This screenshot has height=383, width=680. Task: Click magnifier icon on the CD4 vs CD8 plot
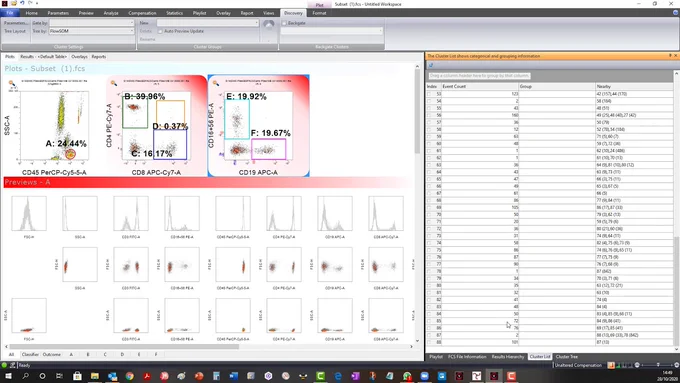114,83
